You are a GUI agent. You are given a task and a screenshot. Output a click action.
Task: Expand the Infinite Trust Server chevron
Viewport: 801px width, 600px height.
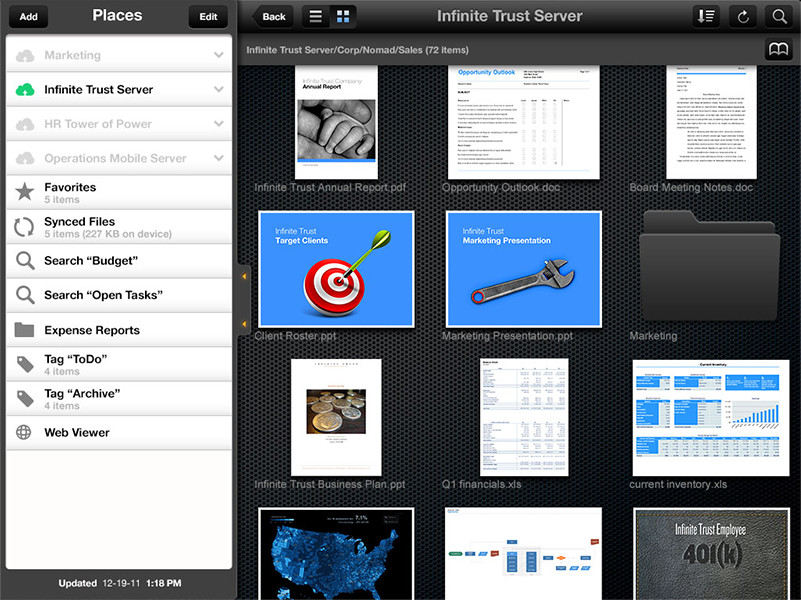[218, 90]
